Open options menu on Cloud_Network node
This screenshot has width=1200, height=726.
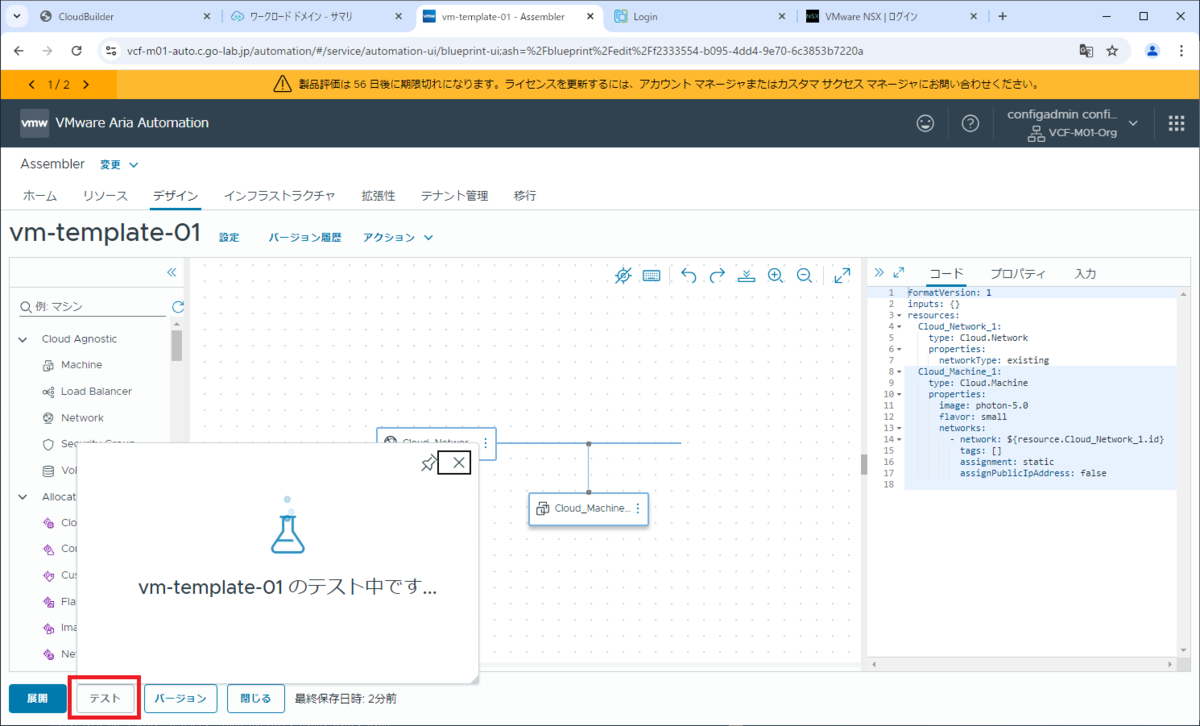coord(486,443)
